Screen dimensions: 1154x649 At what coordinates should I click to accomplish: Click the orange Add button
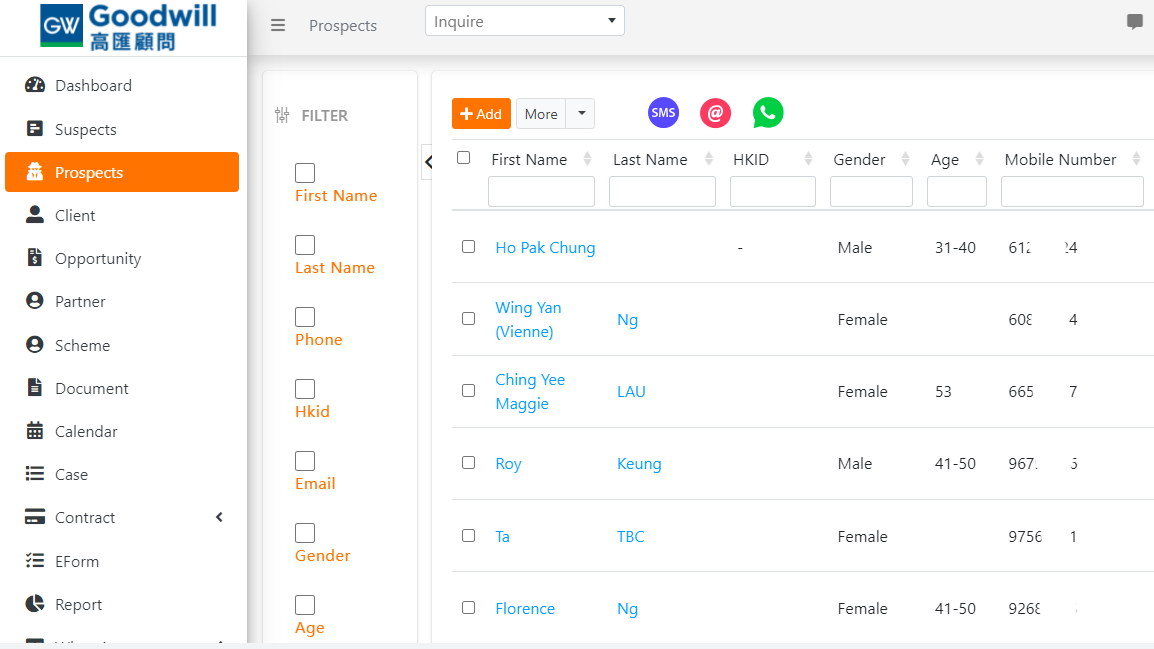click(481, 114)
